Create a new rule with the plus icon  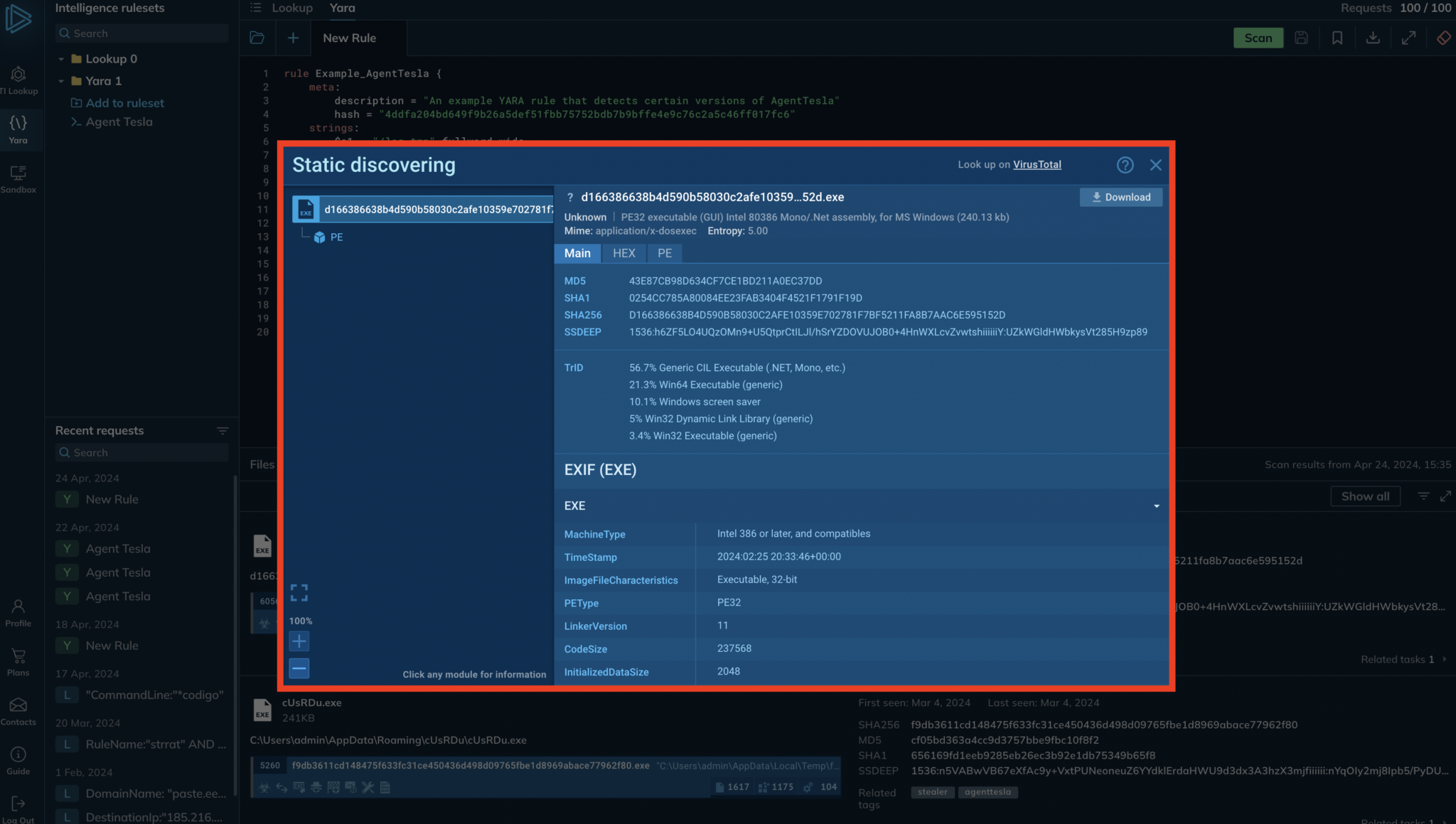(x=293, y=37)
